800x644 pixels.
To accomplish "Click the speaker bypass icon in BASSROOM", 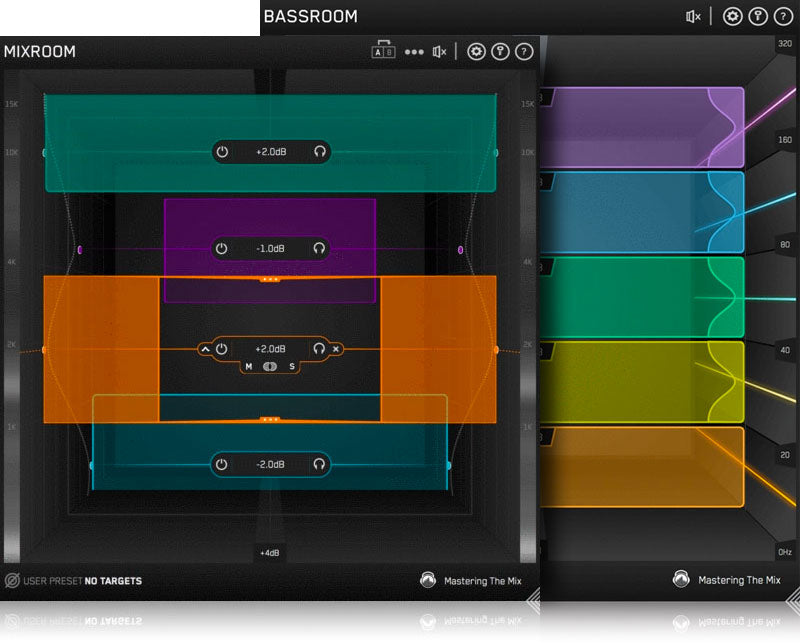I will click(693, 17).
